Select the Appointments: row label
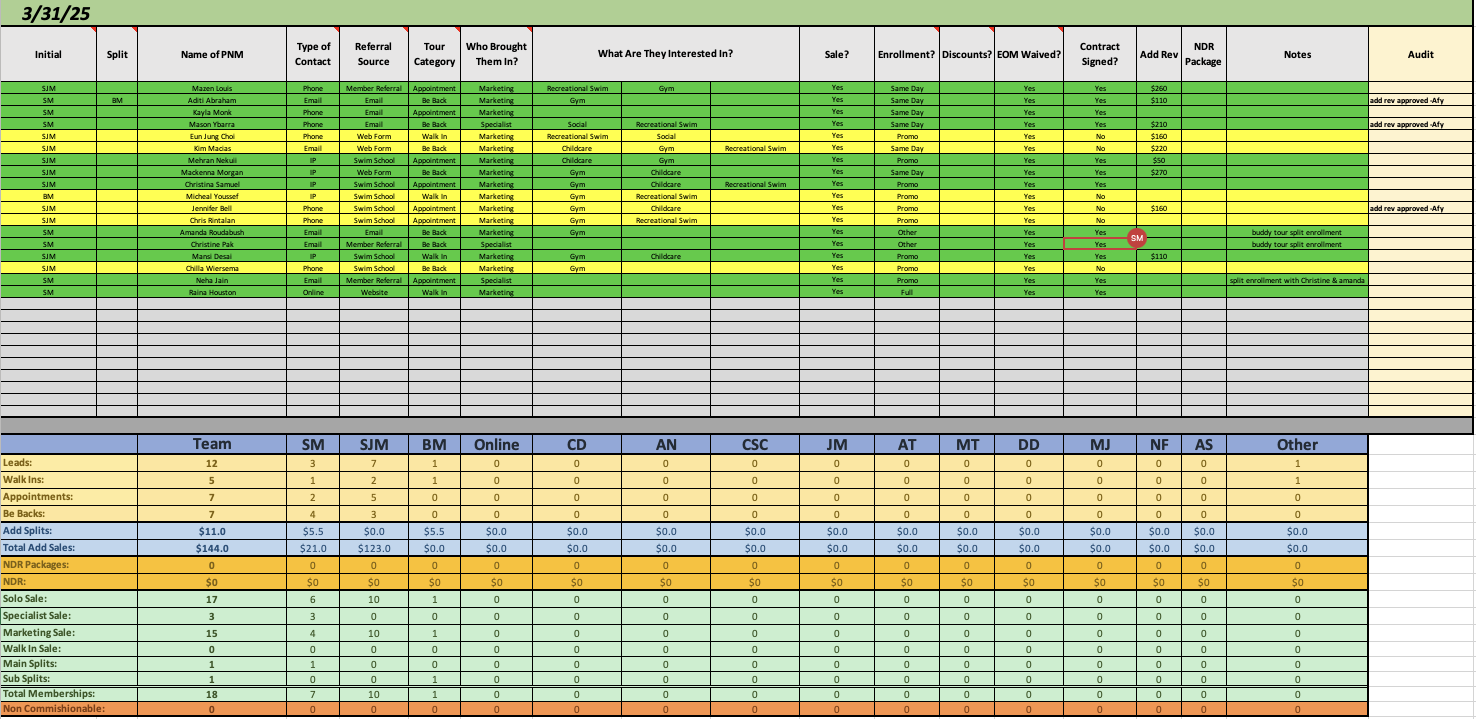 68,496
